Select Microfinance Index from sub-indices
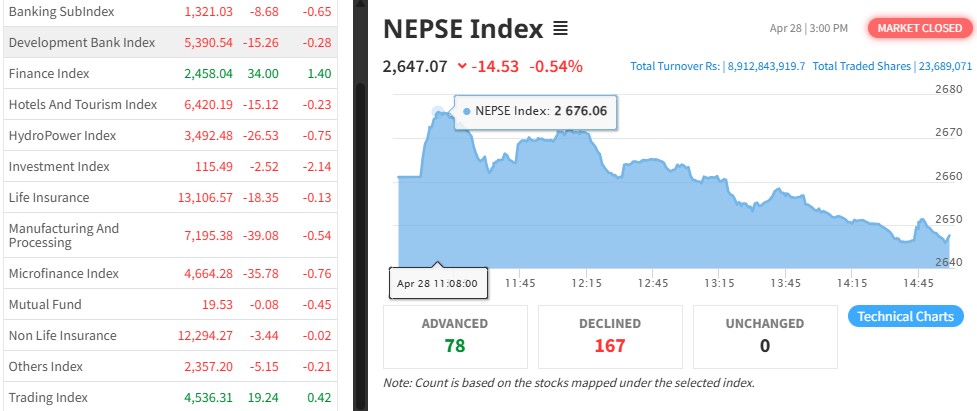This screenshot has width=977, height=411. tap(170, 273)
